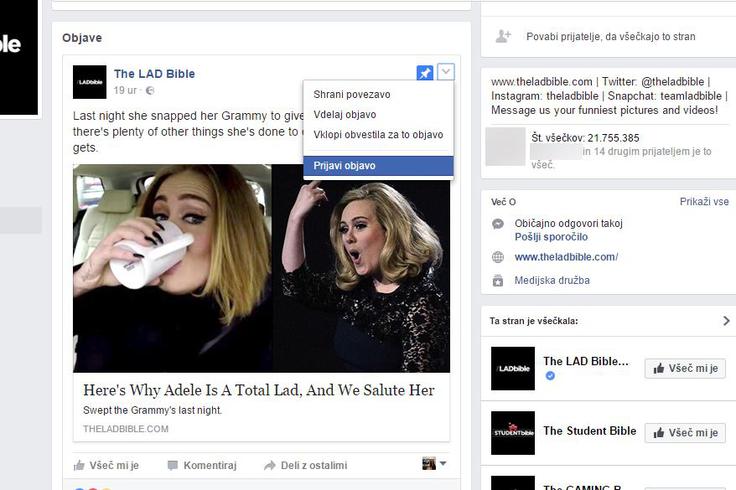Click the THELADBIBLE.COM source text
The image size is (736, 490).
coord(126,429)
